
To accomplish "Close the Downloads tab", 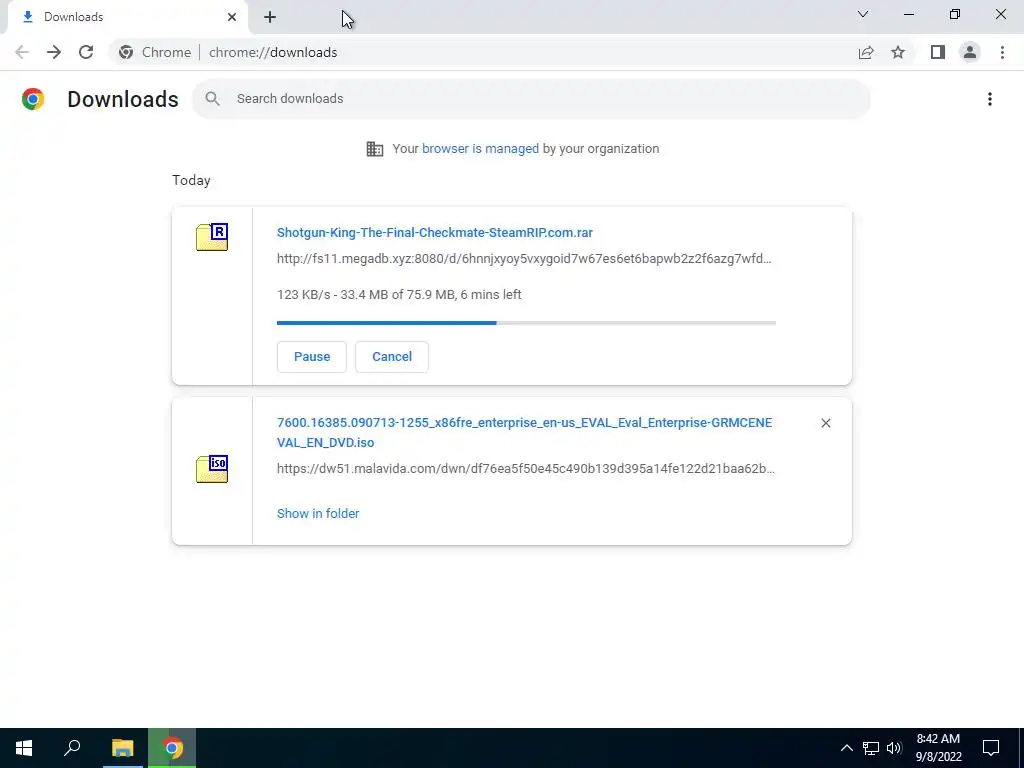I will (232, 17).
